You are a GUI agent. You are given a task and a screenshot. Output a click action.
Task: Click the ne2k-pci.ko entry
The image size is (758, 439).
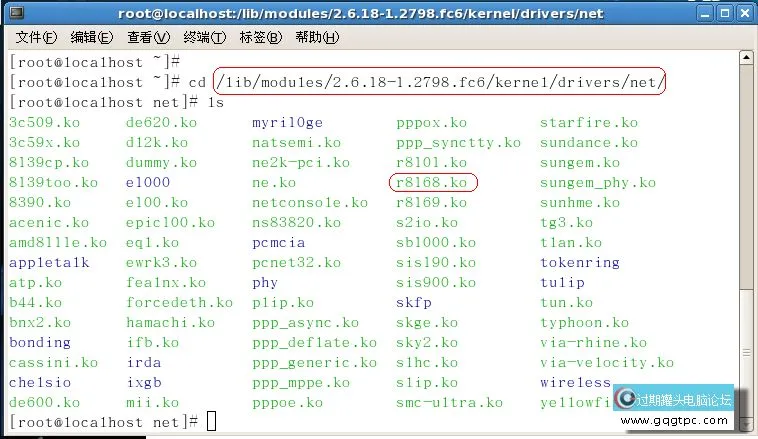point(301,162)
